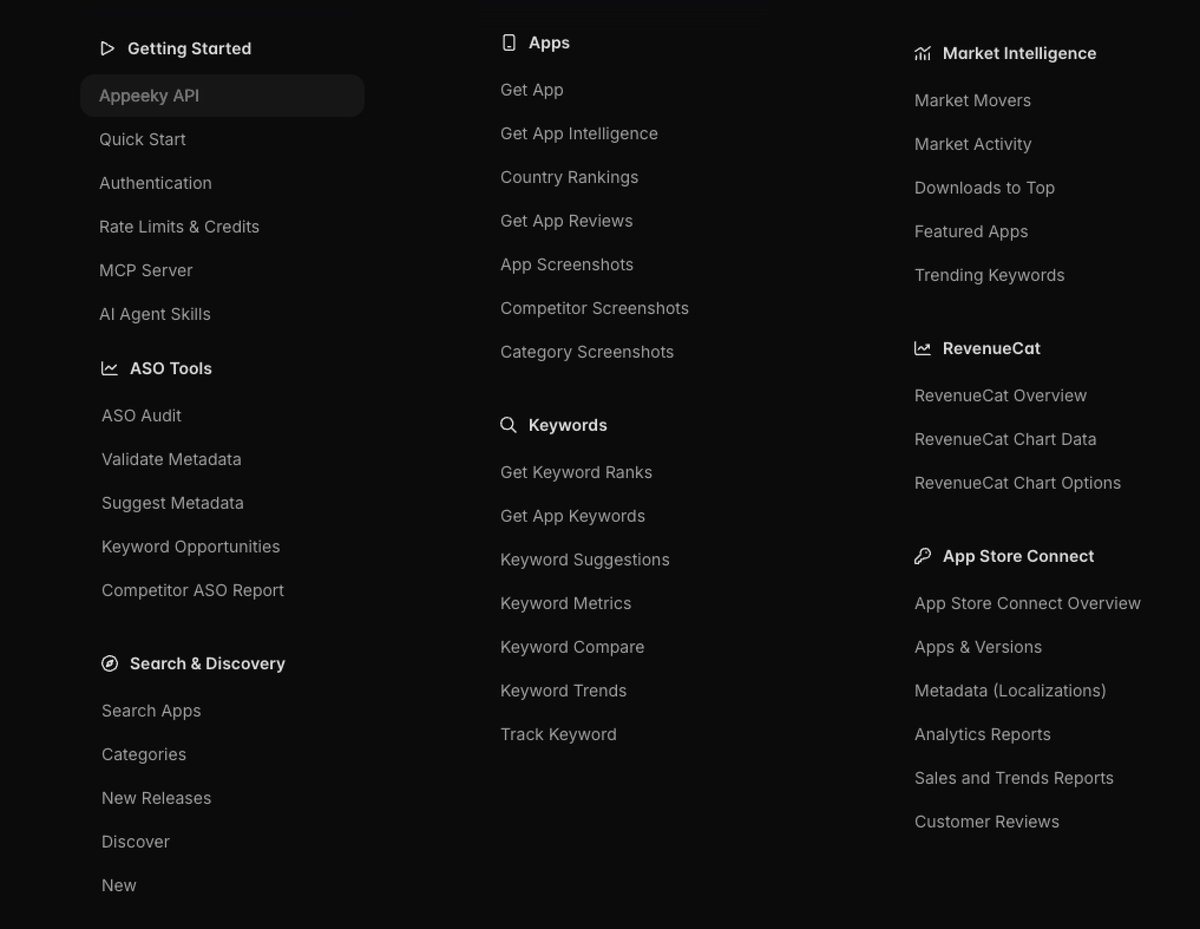The image size is (1200, 929).
Task: Click the Apps section heading
Action: coord(549,43)
